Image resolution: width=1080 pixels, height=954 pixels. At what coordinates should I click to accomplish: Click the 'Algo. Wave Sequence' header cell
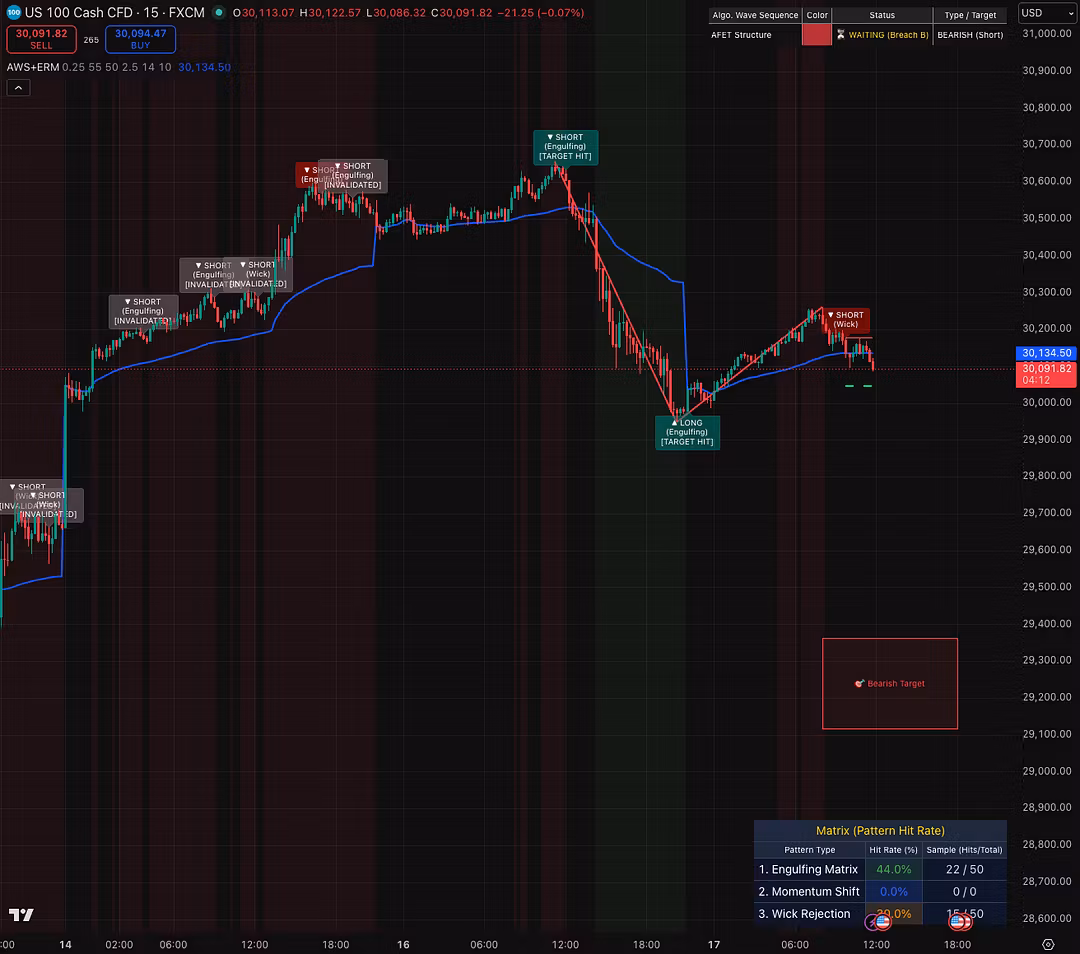tap(755, 15)
